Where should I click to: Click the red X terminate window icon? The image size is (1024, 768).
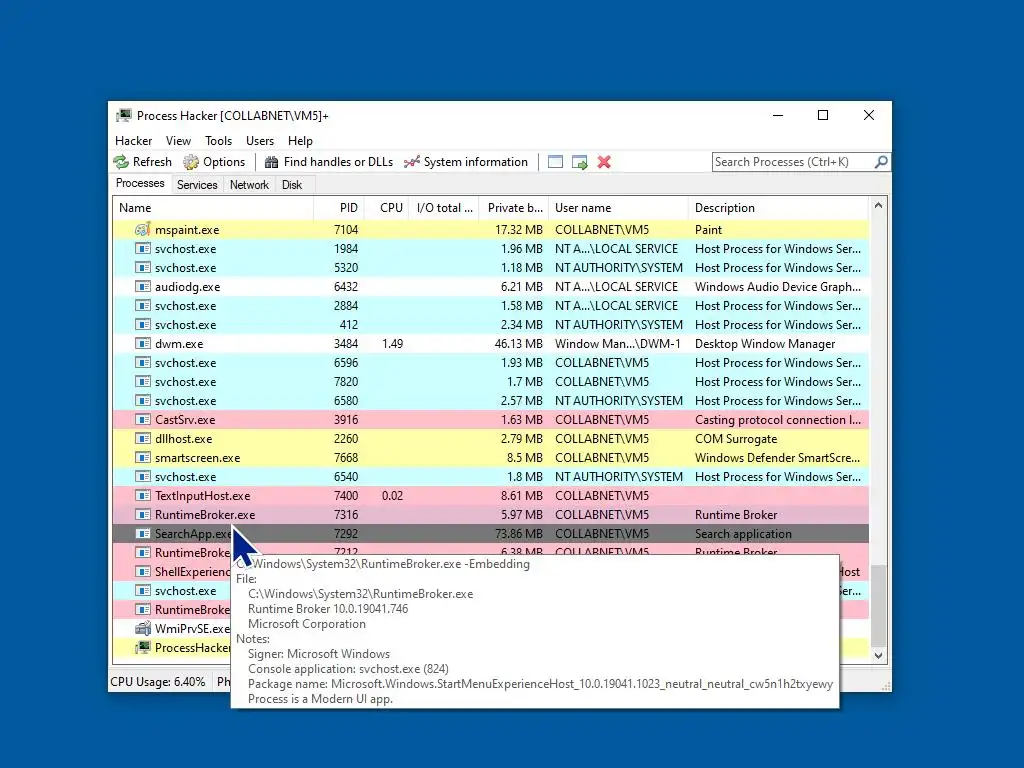(604, 162)
